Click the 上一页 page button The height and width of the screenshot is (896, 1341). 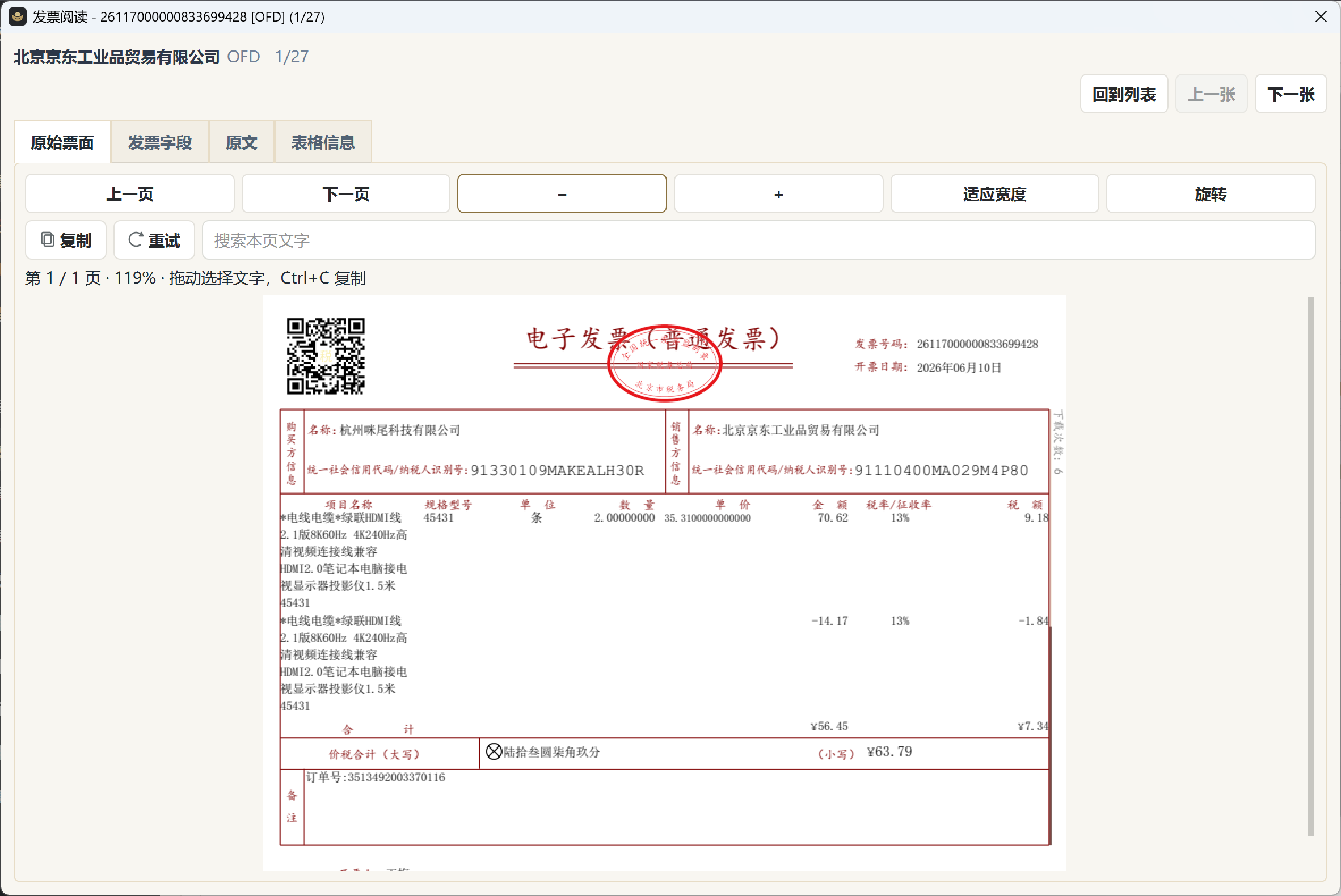130,195
